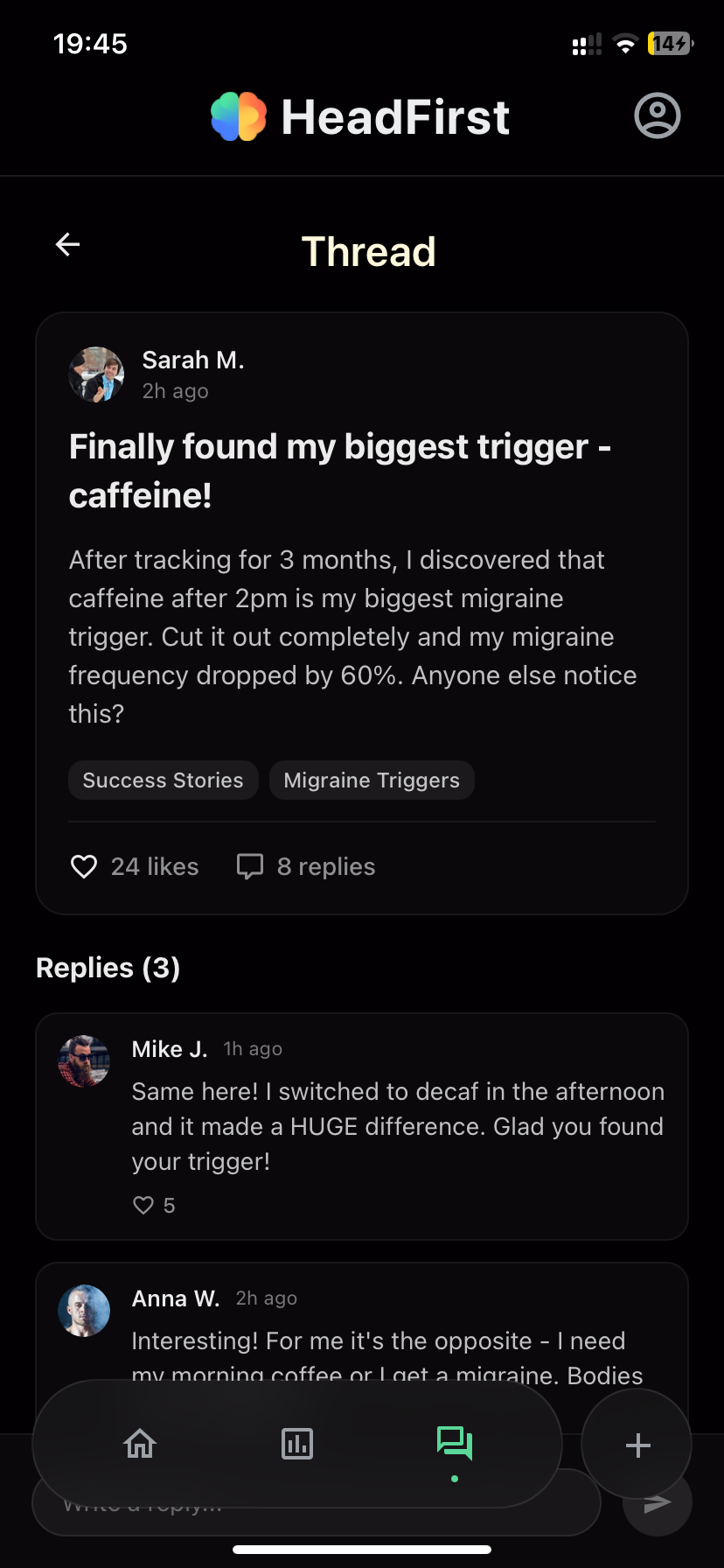Image resolution: width=724 pixels, height=1568 pixels.
Task: Tap the Sarah M. author name
Action: coord(193,360)
